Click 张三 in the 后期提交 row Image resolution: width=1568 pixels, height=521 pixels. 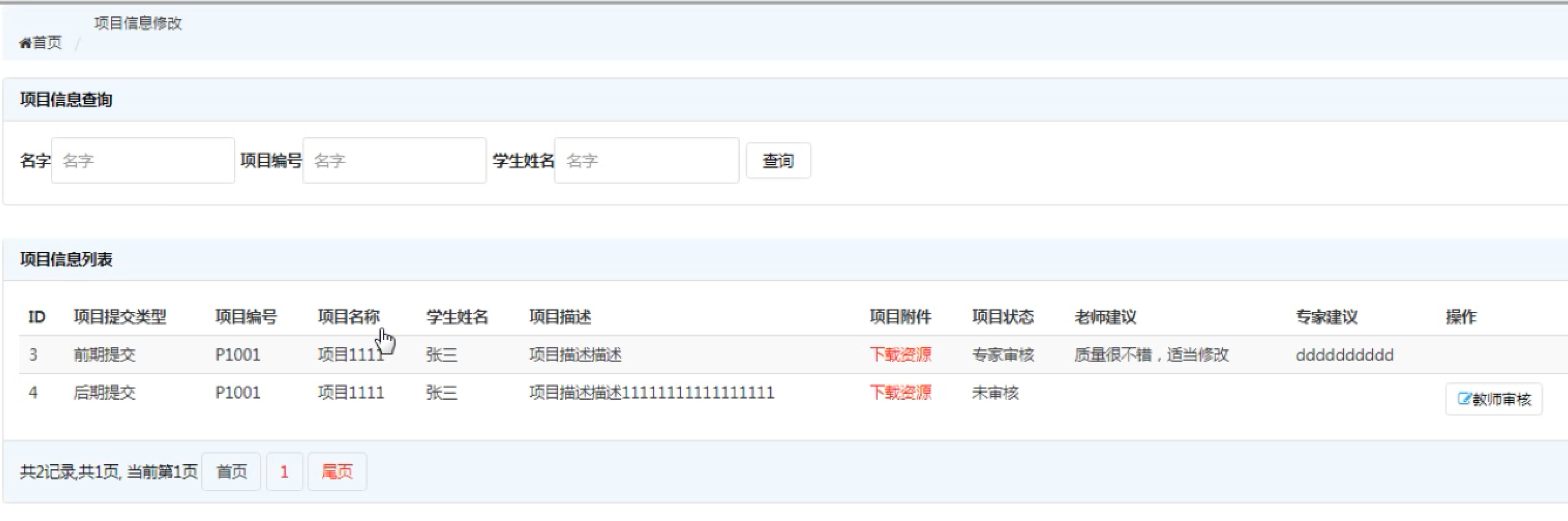tap(442, 392)
